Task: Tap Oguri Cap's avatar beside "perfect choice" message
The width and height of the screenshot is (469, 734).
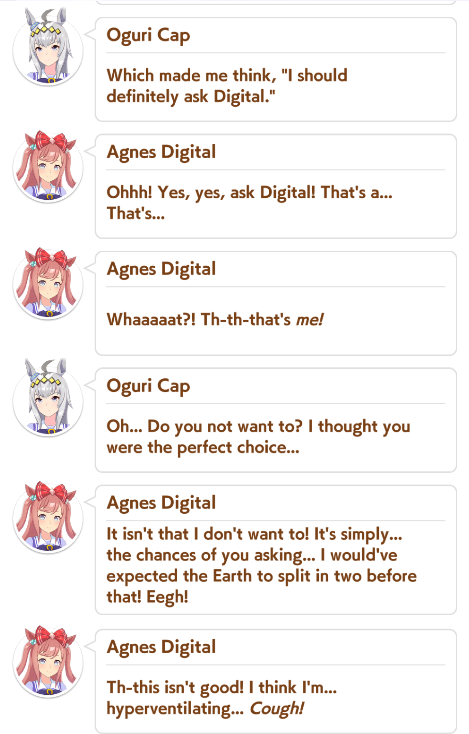Action: coord(48,401)
